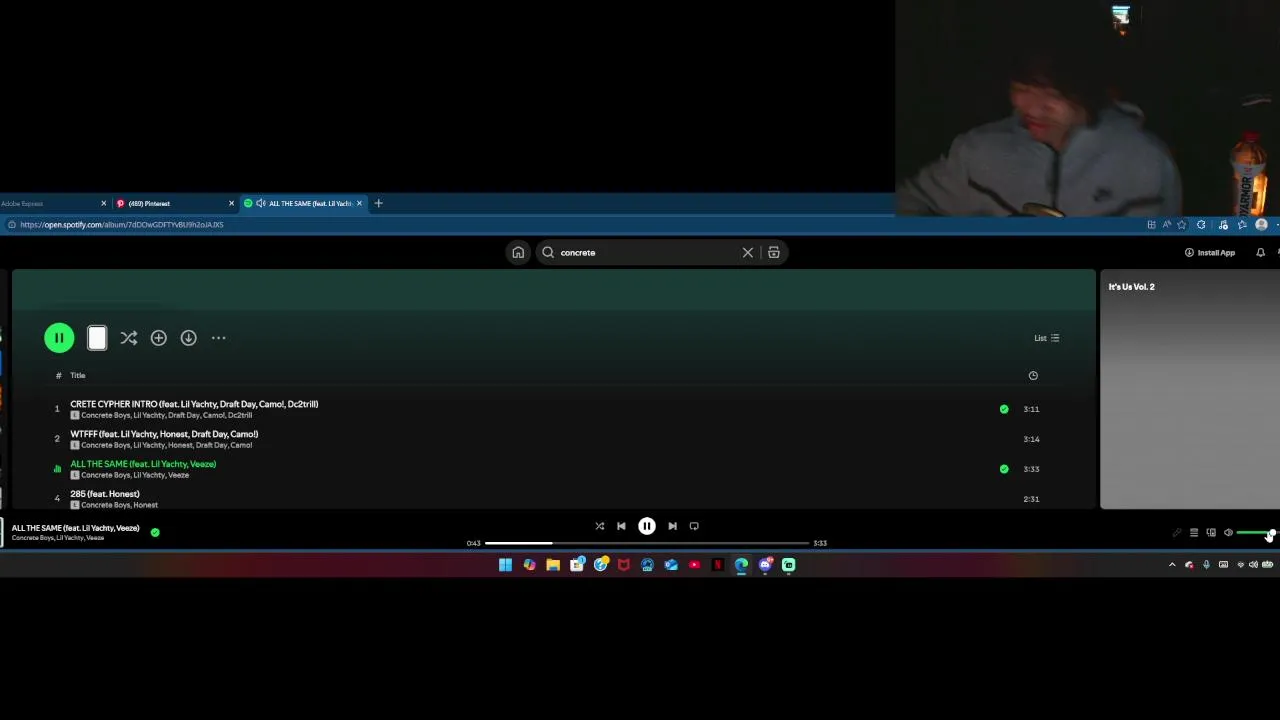Download the album using the arrow icon

point(188,338)
